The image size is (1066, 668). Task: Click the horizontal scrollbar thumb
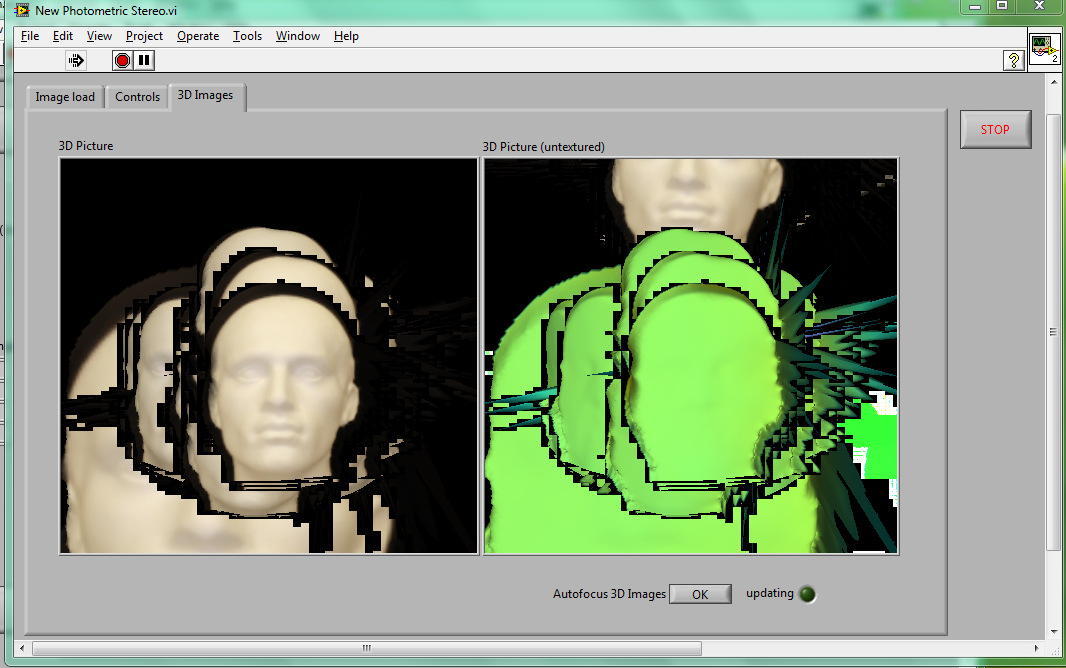[367, 648]
